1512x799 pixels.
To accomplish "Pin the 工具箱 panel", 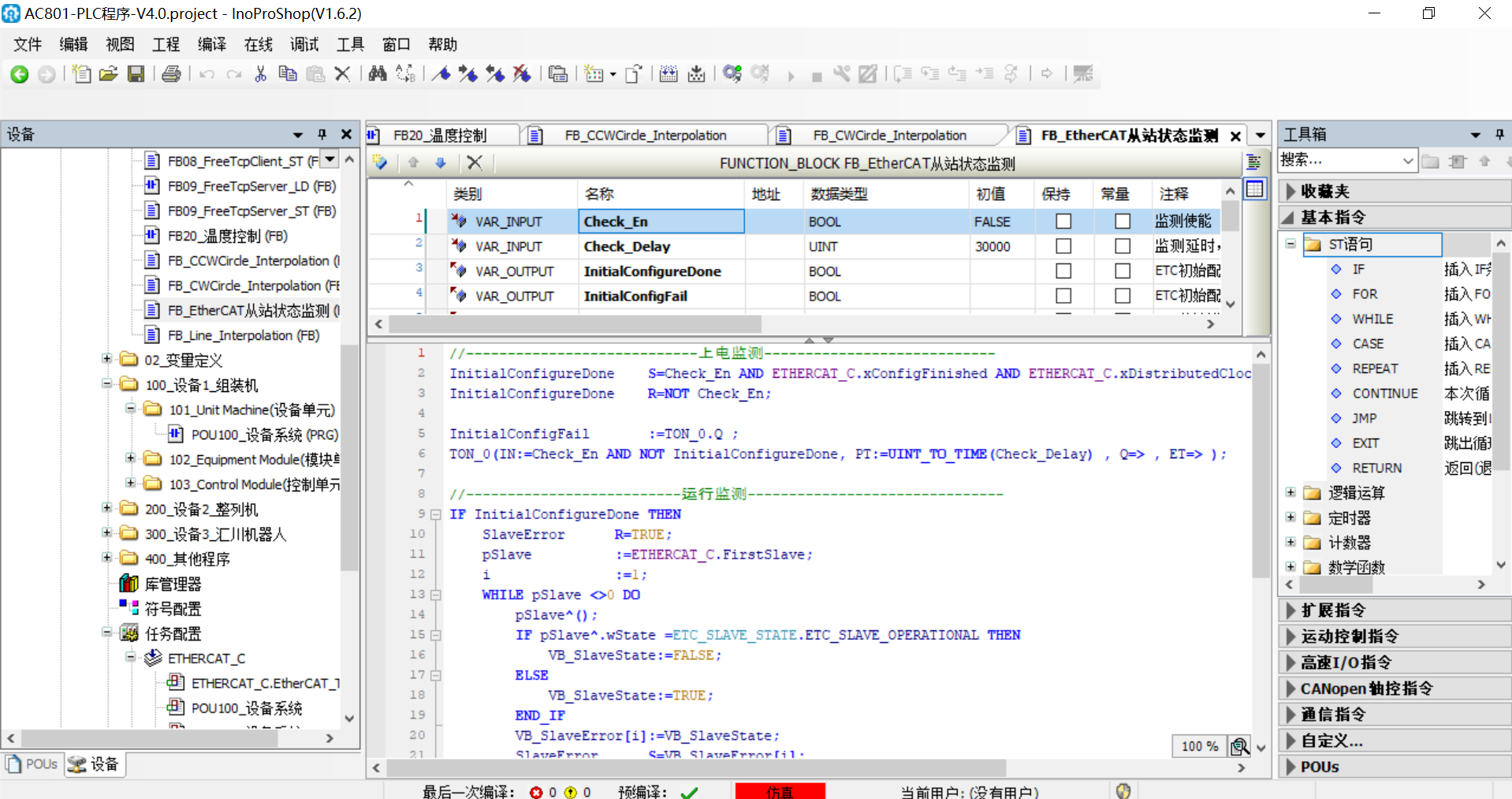I will pos(1499,134).
